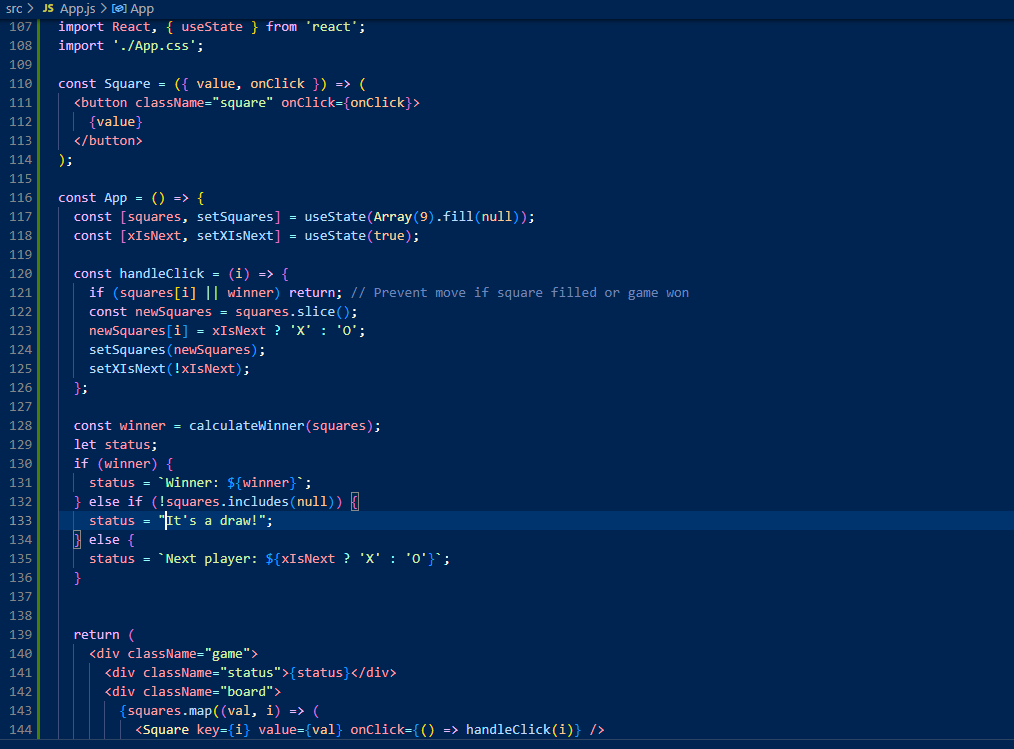
Task: Select the App.js breadcrumb item
Action: (78, 8)
